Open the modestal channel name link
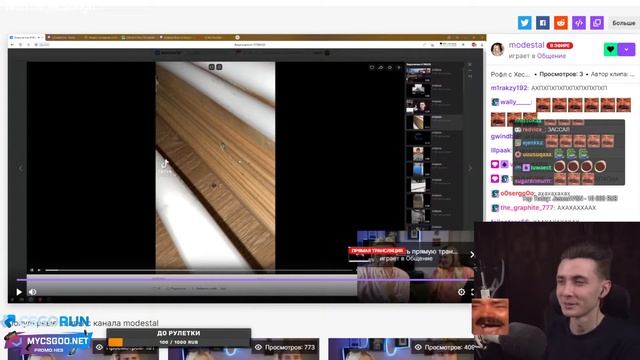640x360 pixels. pos(526,45)
